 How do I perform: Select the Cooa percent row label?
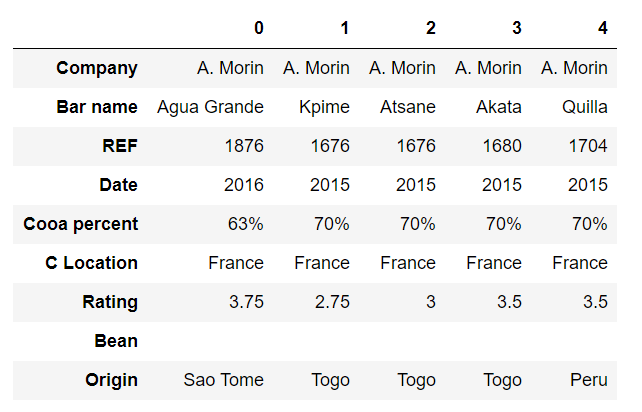pos(81,224)
